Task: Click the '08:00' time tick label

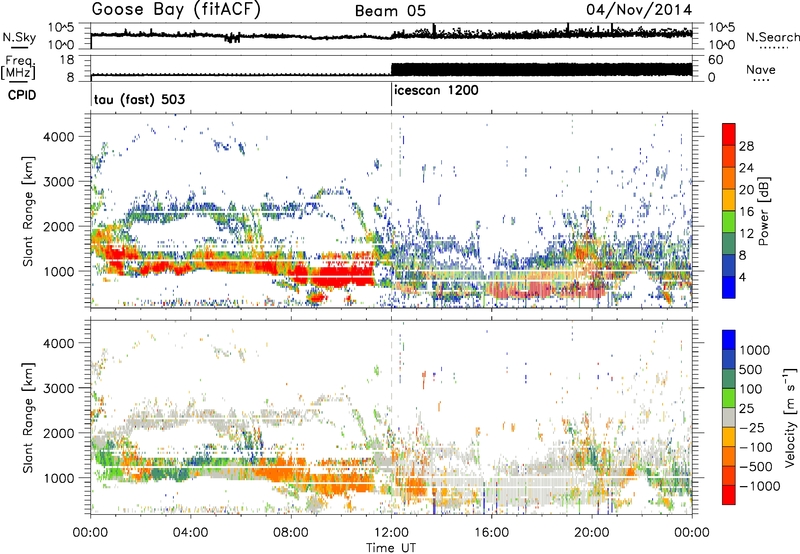Action: click(x=291, y=533)
